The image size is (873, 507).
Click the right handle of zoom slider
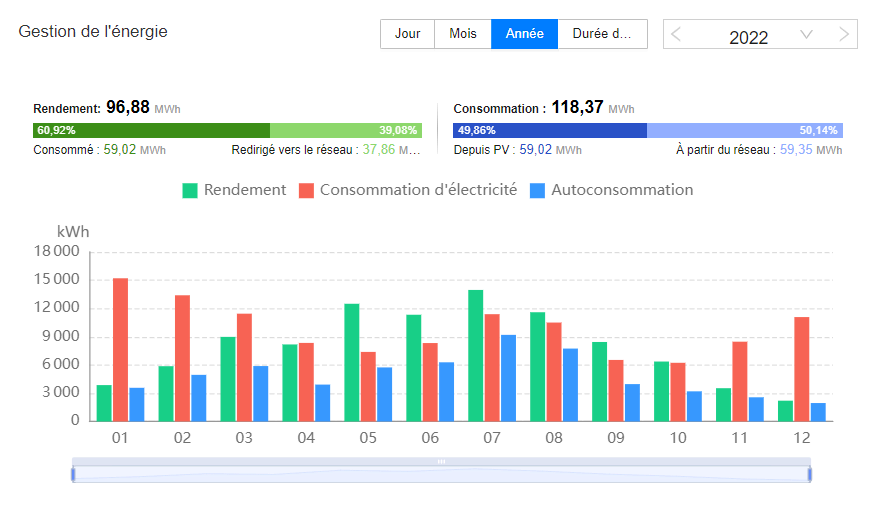(809, 473)
